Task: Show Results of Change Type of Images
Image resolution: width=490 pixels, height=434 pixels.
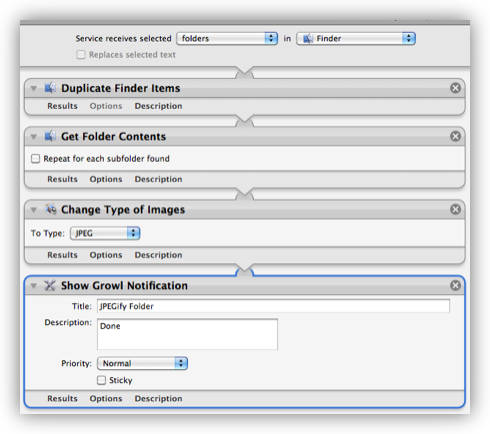Action: [x=62, y=255]
